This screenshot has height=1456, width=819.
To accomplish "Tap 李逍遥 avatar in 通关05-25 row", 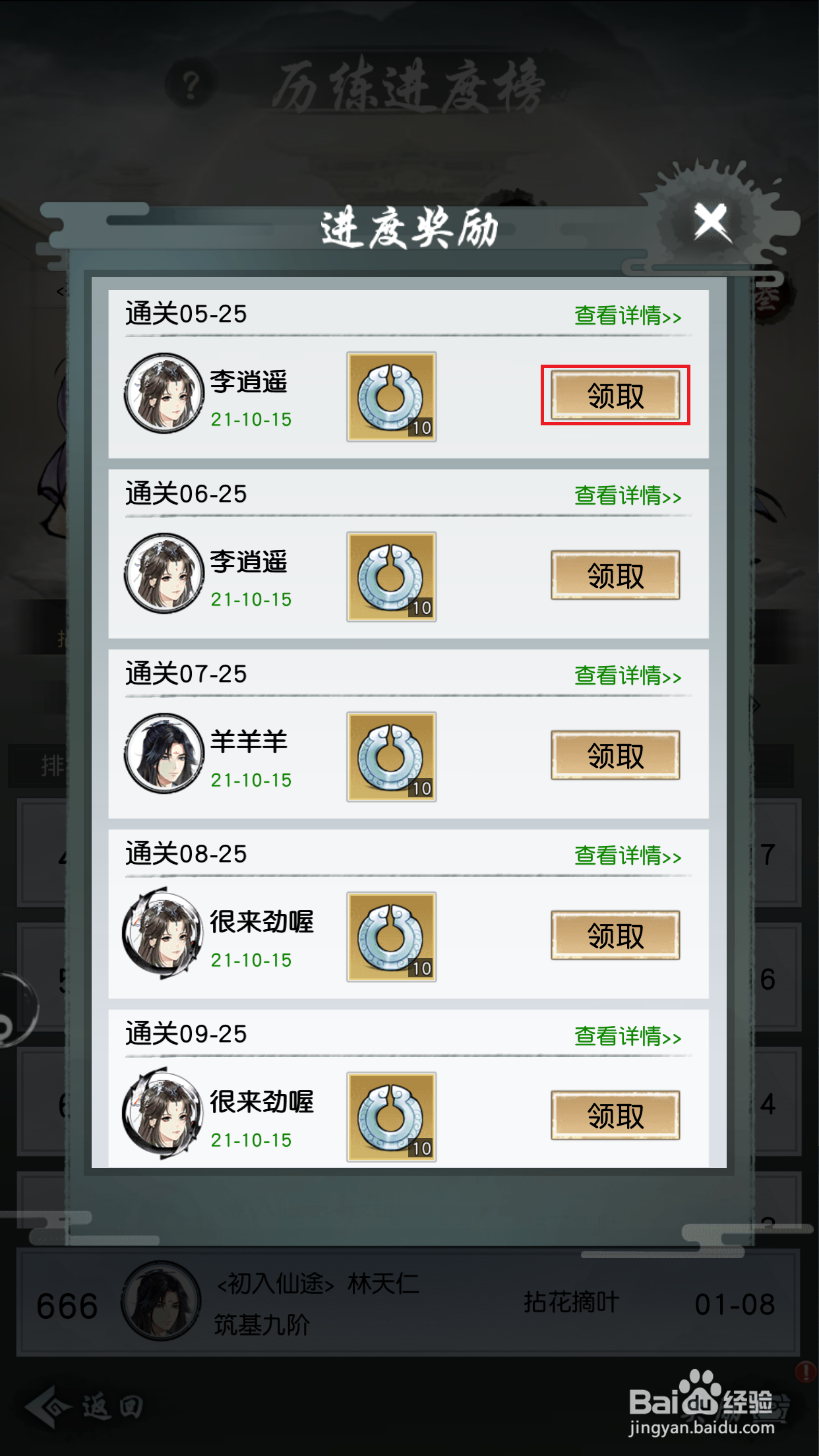I will point(164,393).
